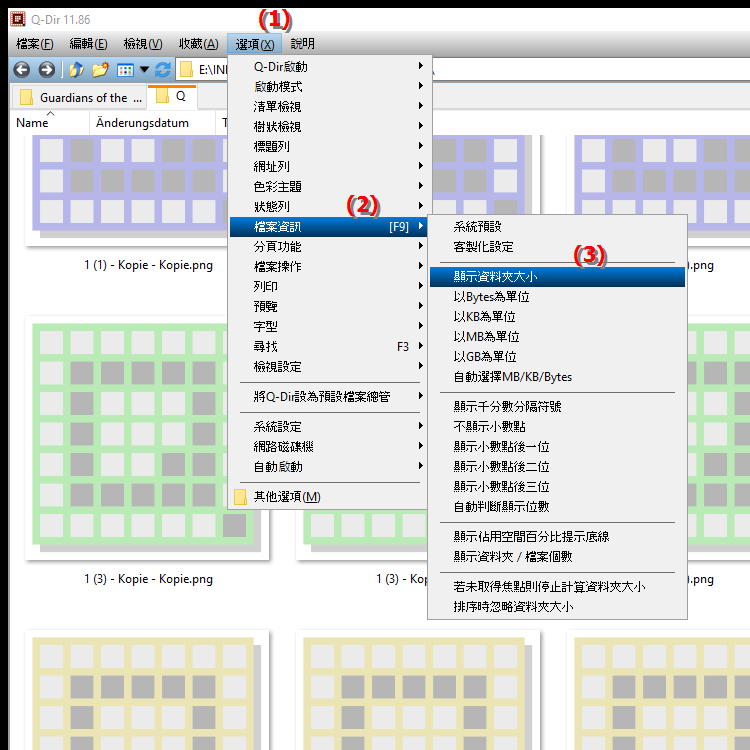The height and width of the screenshot is (750, 750).
Task: Open the 分頁功能 submenu
Action: 330,247
